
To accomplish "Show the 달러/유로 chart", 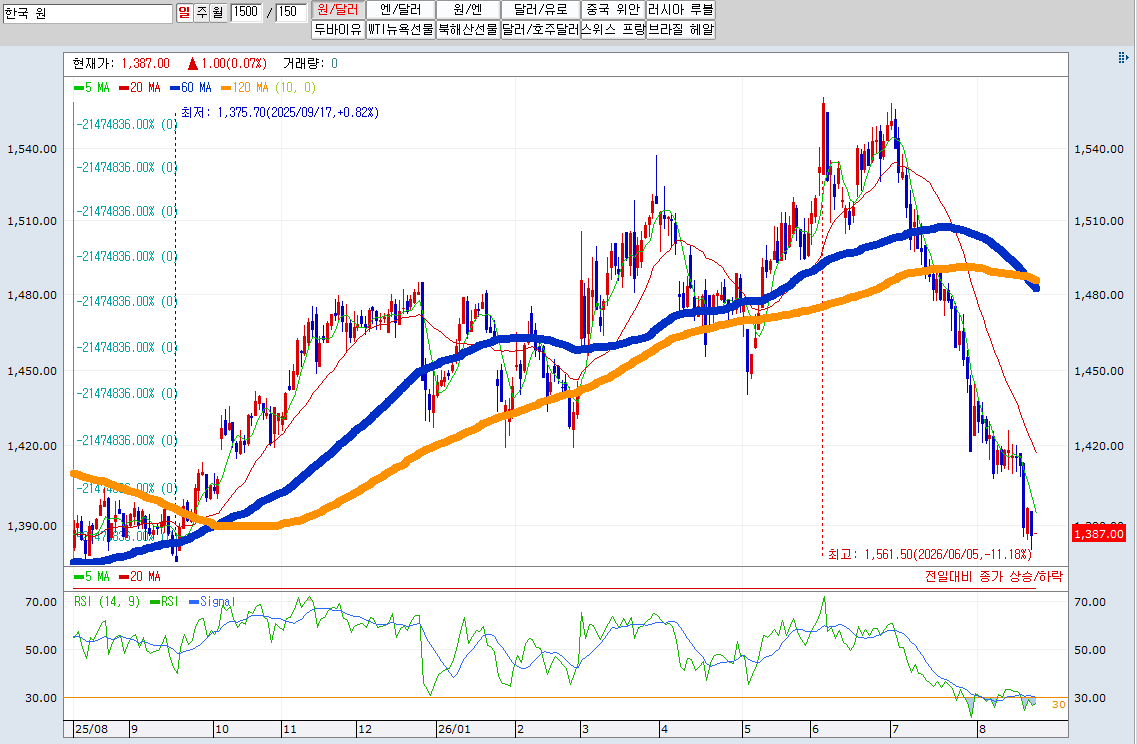I will 540,9.
